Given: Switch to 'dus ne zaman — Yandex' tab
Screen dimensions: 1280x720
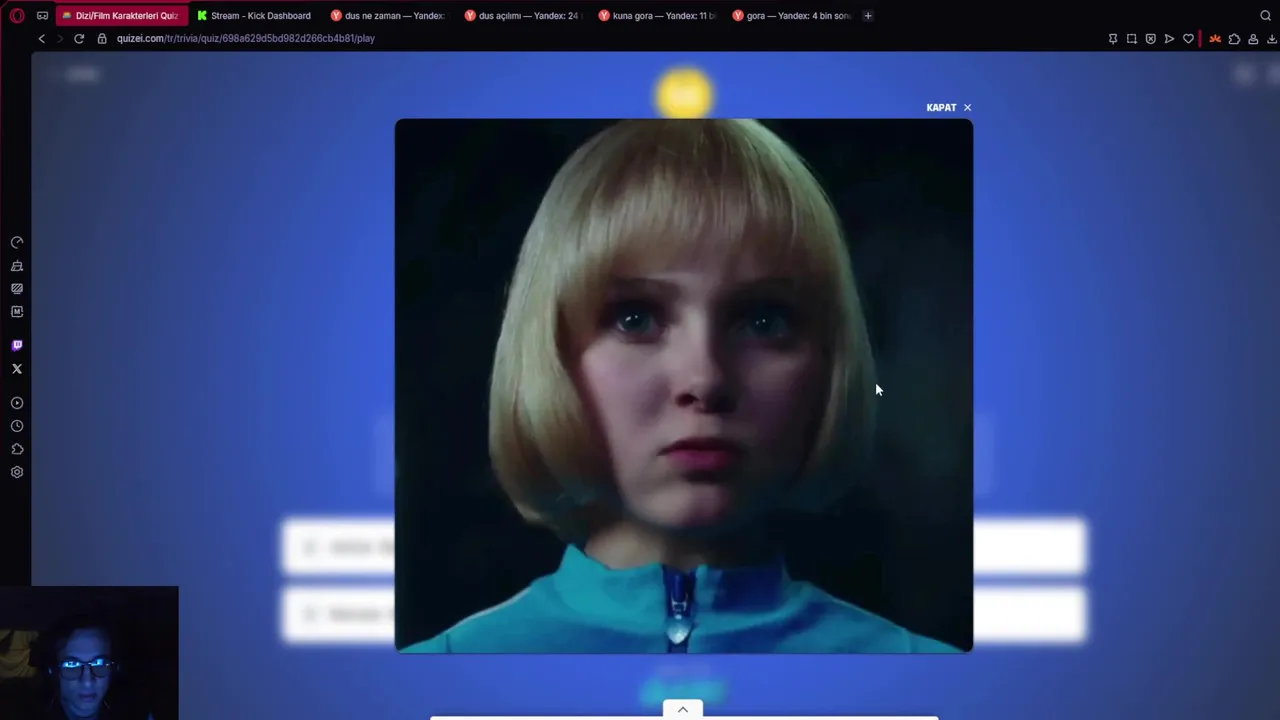Looking at the screenshot, I should 388,15.
